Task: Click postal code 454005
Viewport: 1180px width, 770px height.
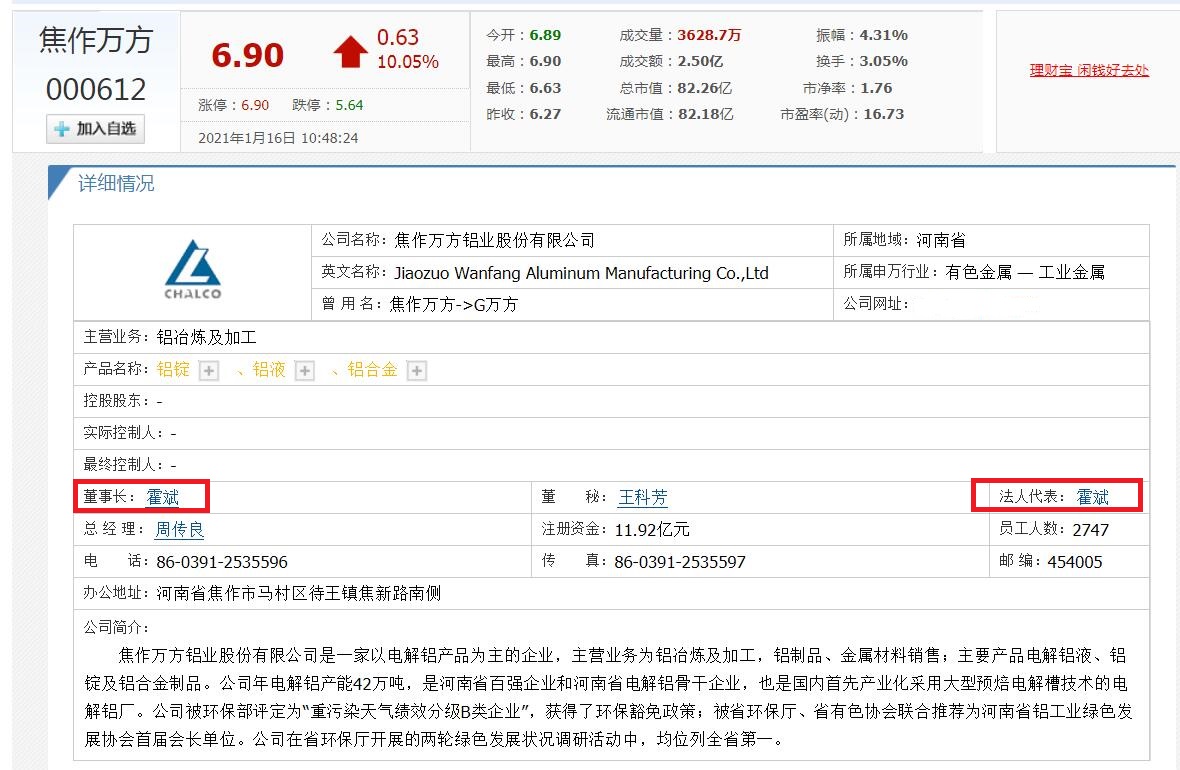Action: (x=1075, y=562)
